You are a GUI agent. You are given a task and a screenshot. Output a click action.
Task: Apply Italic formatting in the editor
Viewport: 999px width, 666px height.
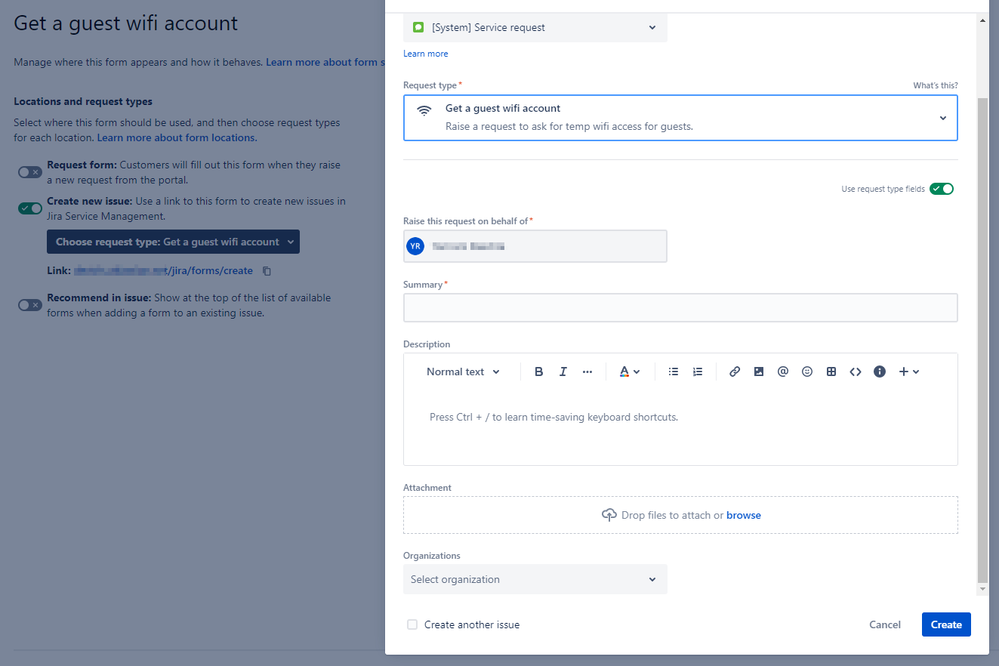[x=563, y=371]
